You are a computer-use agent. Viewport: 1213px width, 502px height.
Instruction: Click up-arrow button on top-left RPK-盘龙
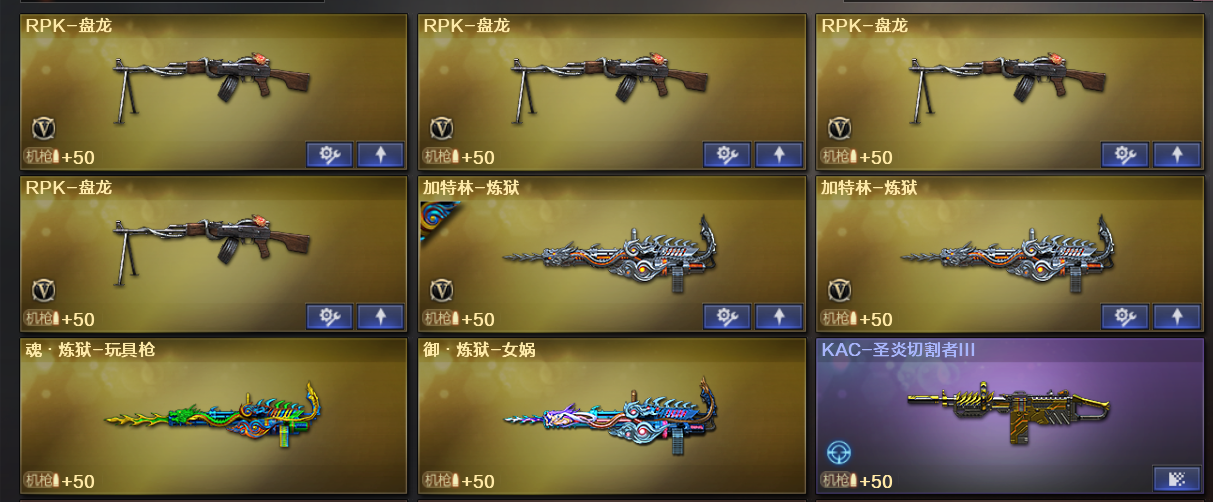tap(380, 155)
